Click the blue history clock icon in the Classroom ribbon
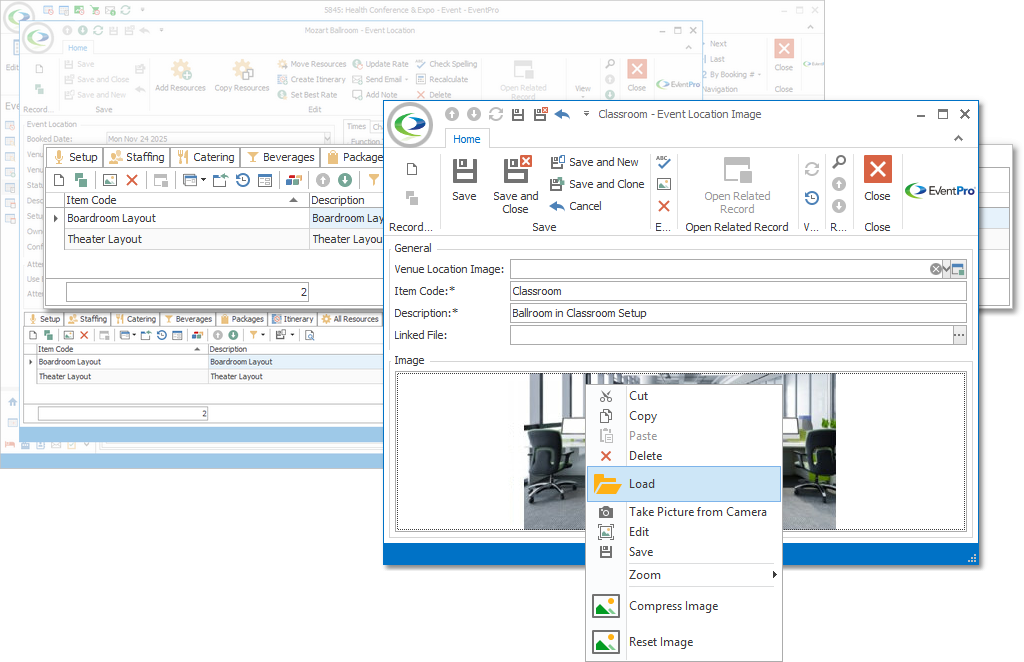 point(812,198)
